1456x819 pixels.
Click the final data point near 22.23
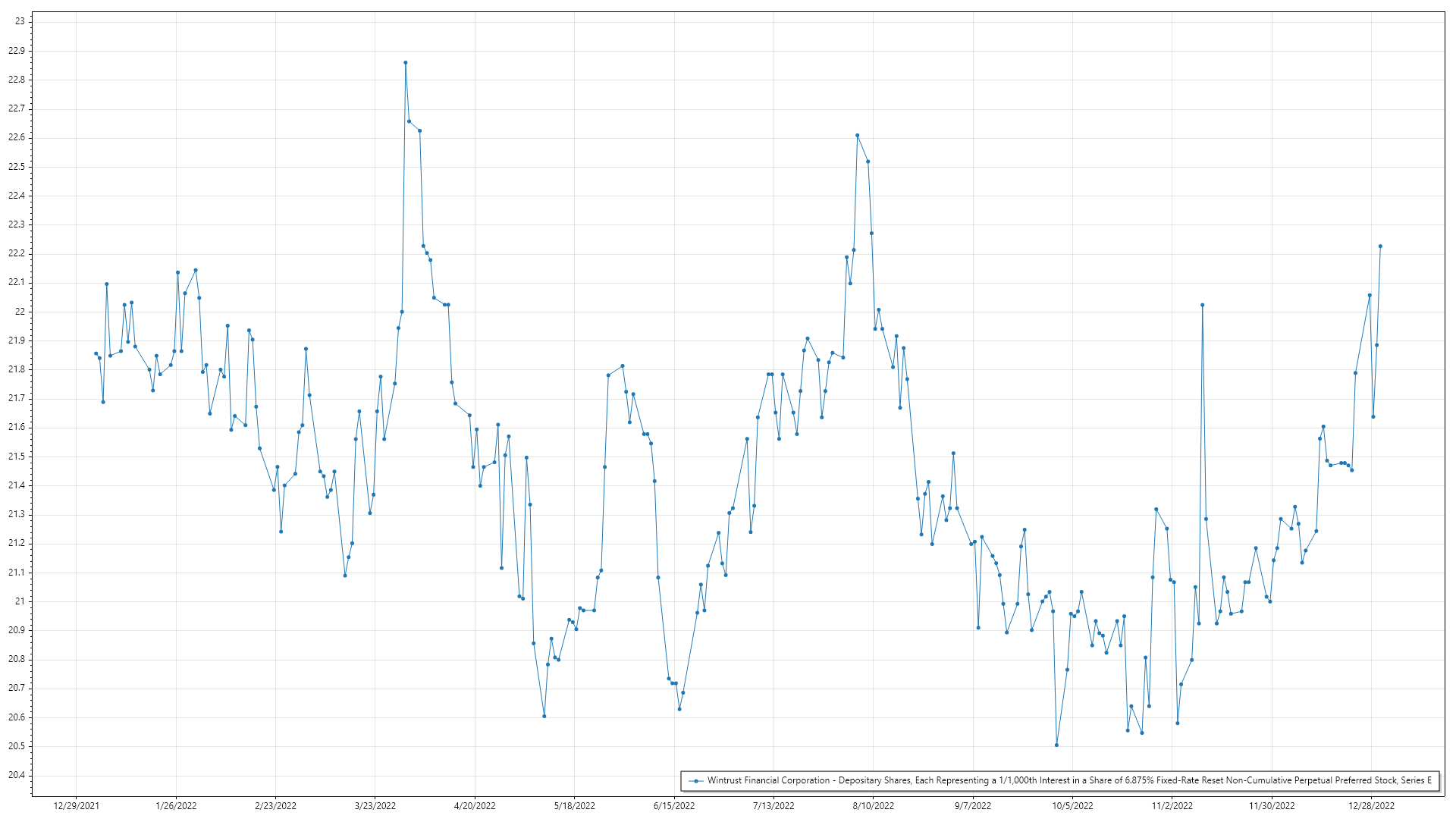[x=1380, y=246]
